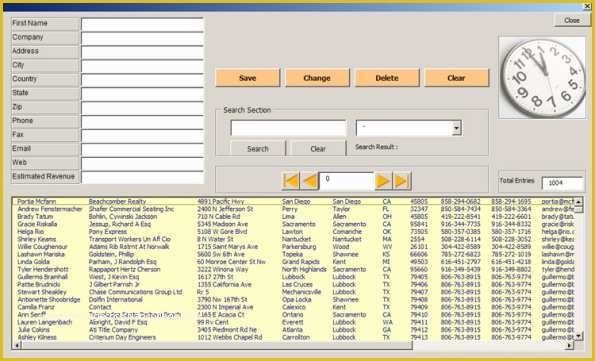The width and height of the screenshot is (595, 361).
Task: Click address 5345 Madison Ave
Action: tap(222, 224)
